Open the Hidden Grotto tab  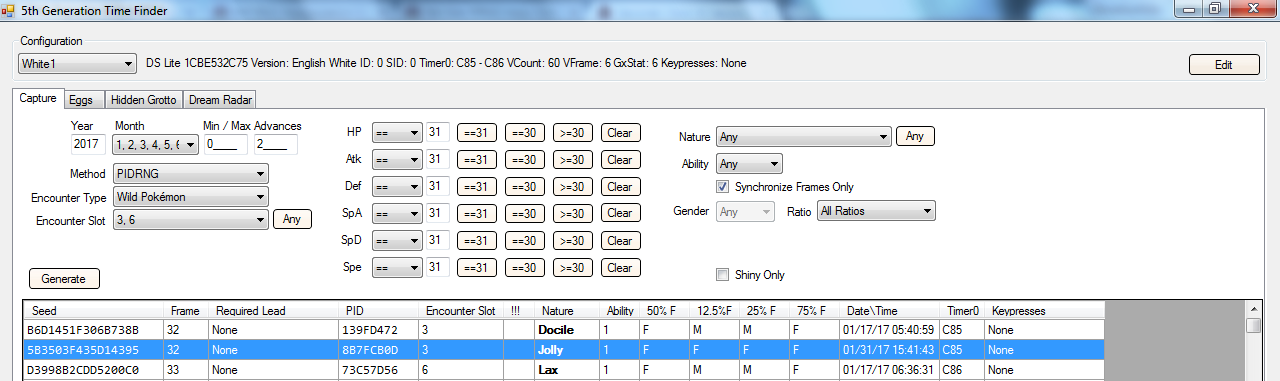[144, 100]
